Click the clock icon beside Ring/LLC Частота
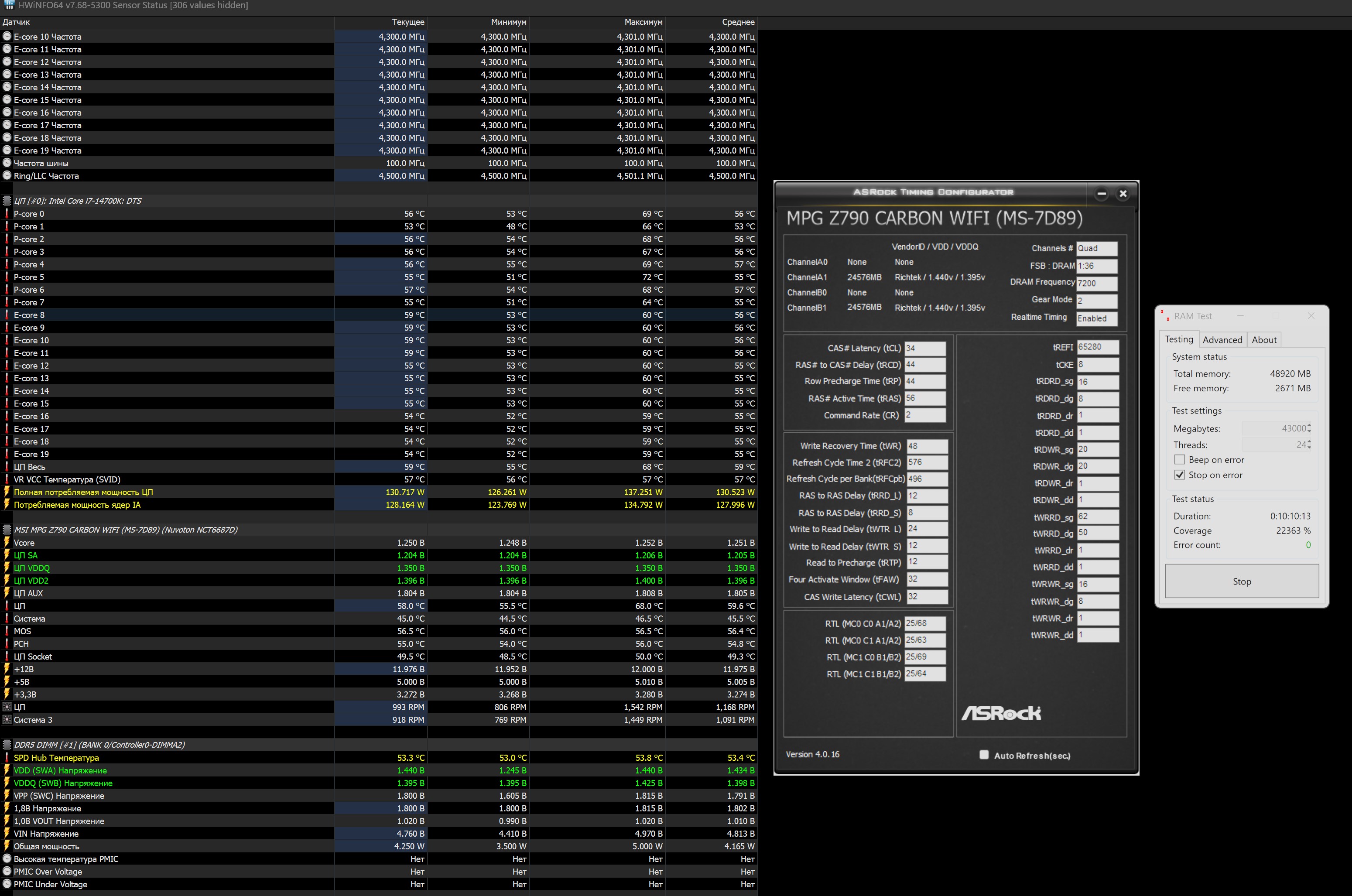Image resolution: width=1352 pixels, height=896 pixels. [7, 175]
